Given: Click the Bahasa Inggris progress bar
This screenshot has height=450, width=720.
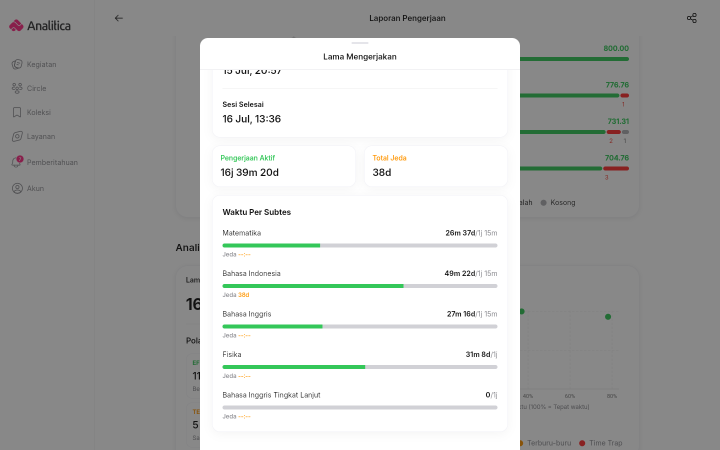Looking at the screenshot, I should (x=360, y=326).
